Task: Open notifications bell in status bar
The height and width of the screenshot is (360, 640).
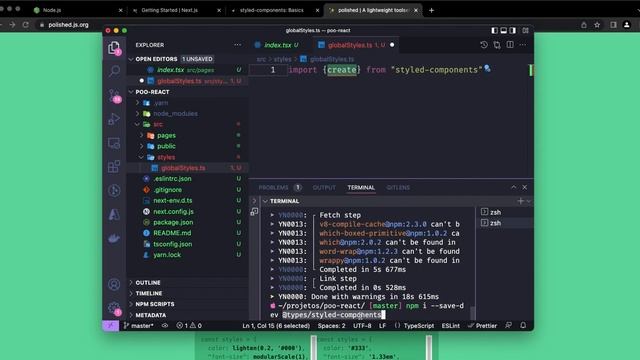Action: [523, 325]
